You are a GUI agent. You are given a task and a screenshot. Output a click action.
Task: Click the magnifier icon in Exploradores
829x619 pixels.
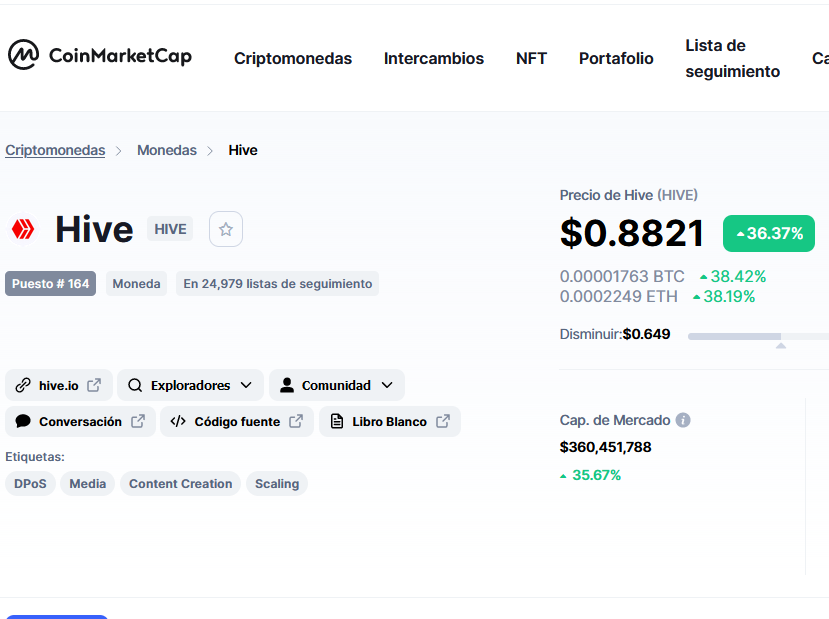[135, 385]
